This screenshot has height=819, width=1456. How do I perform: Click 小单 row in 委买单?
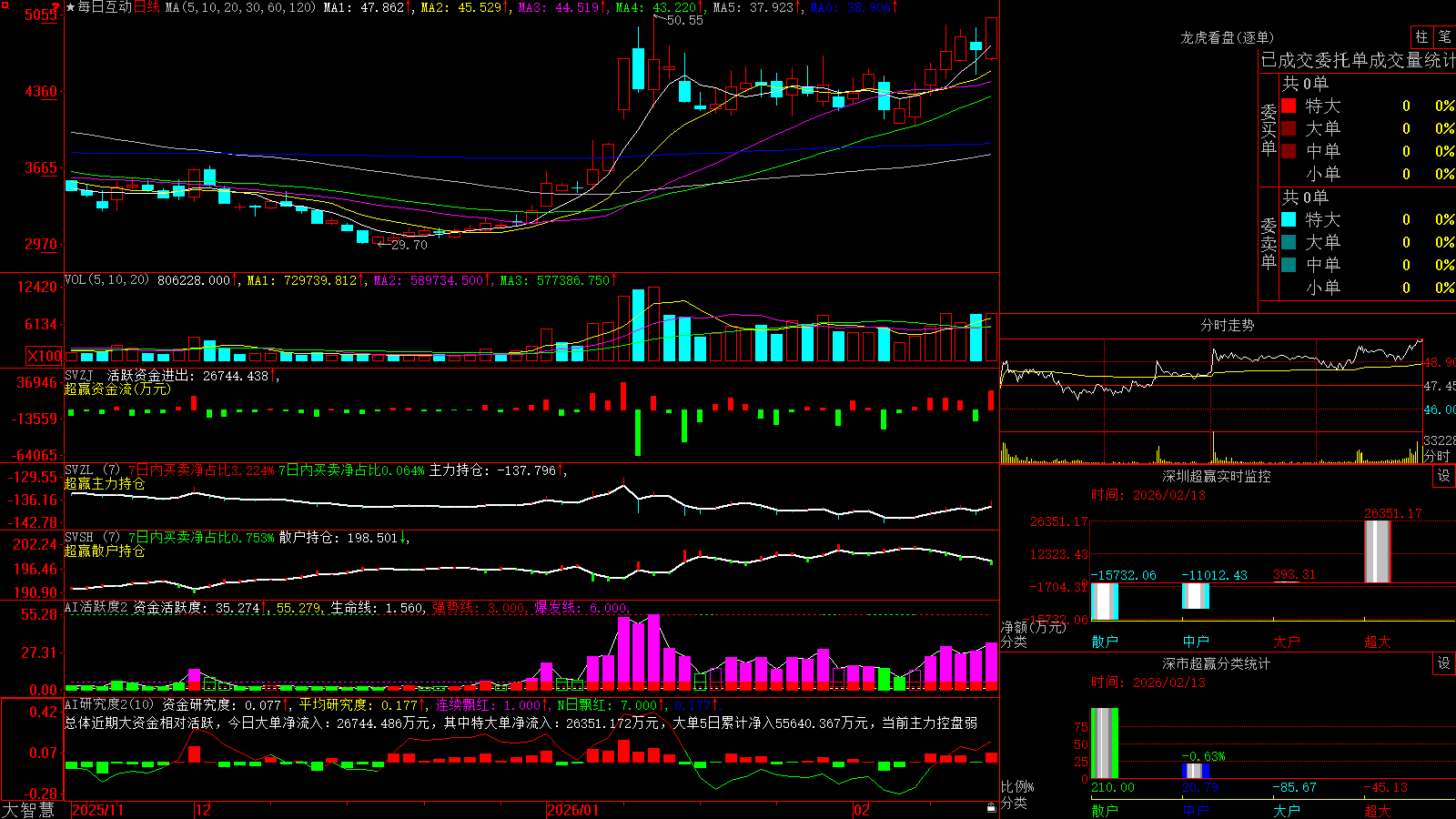[1368, 174]
